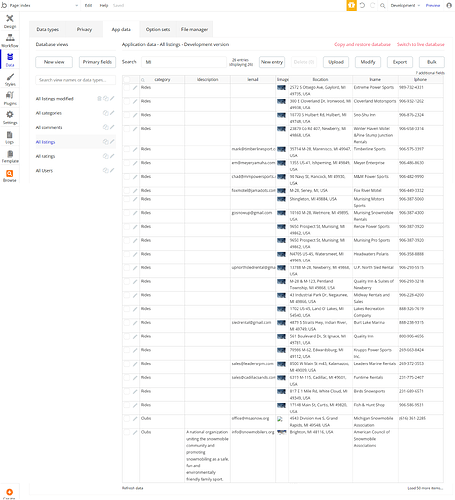
Task: Switch to the Option sets tab
Action: pos(158,29)
